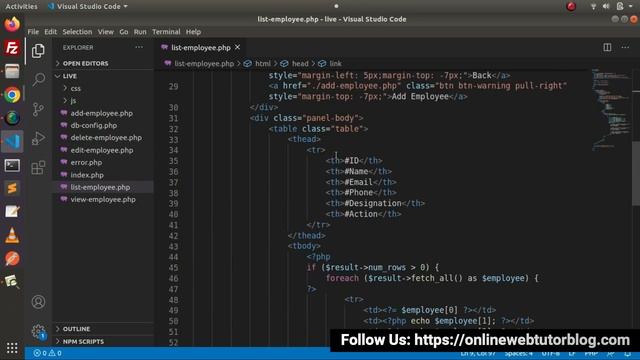Open the File menu

pyautogui.click(x=33, y=31)
